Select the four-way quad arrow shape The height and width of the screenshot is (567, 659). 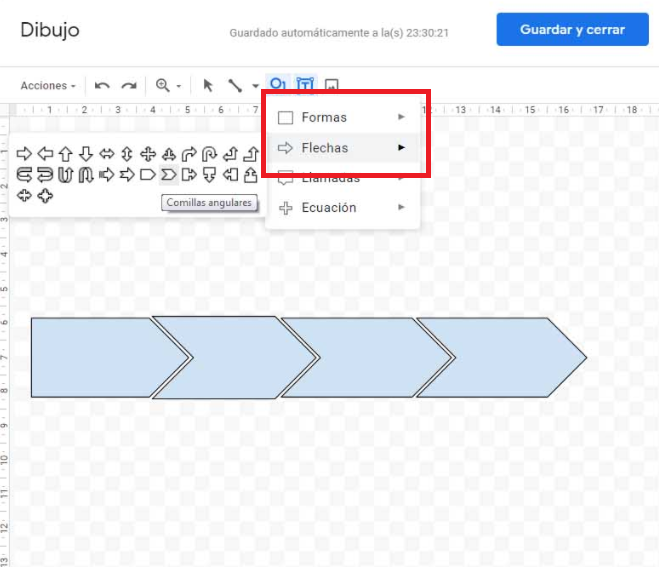(148, 154)
